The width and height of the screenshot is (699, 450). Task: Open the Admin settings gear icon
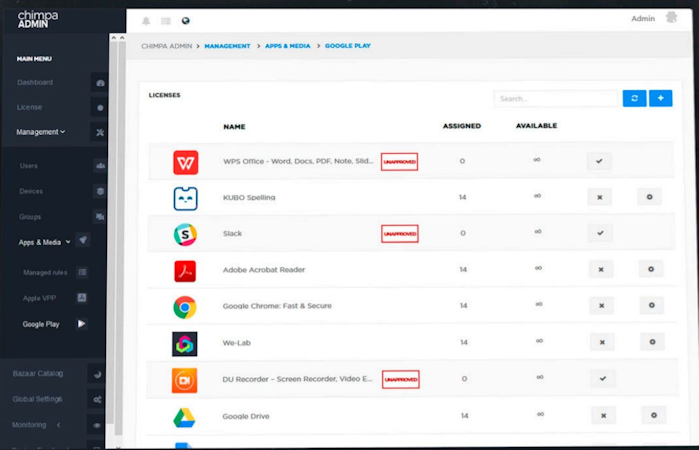pyautogui.click(x=671, y=18)
